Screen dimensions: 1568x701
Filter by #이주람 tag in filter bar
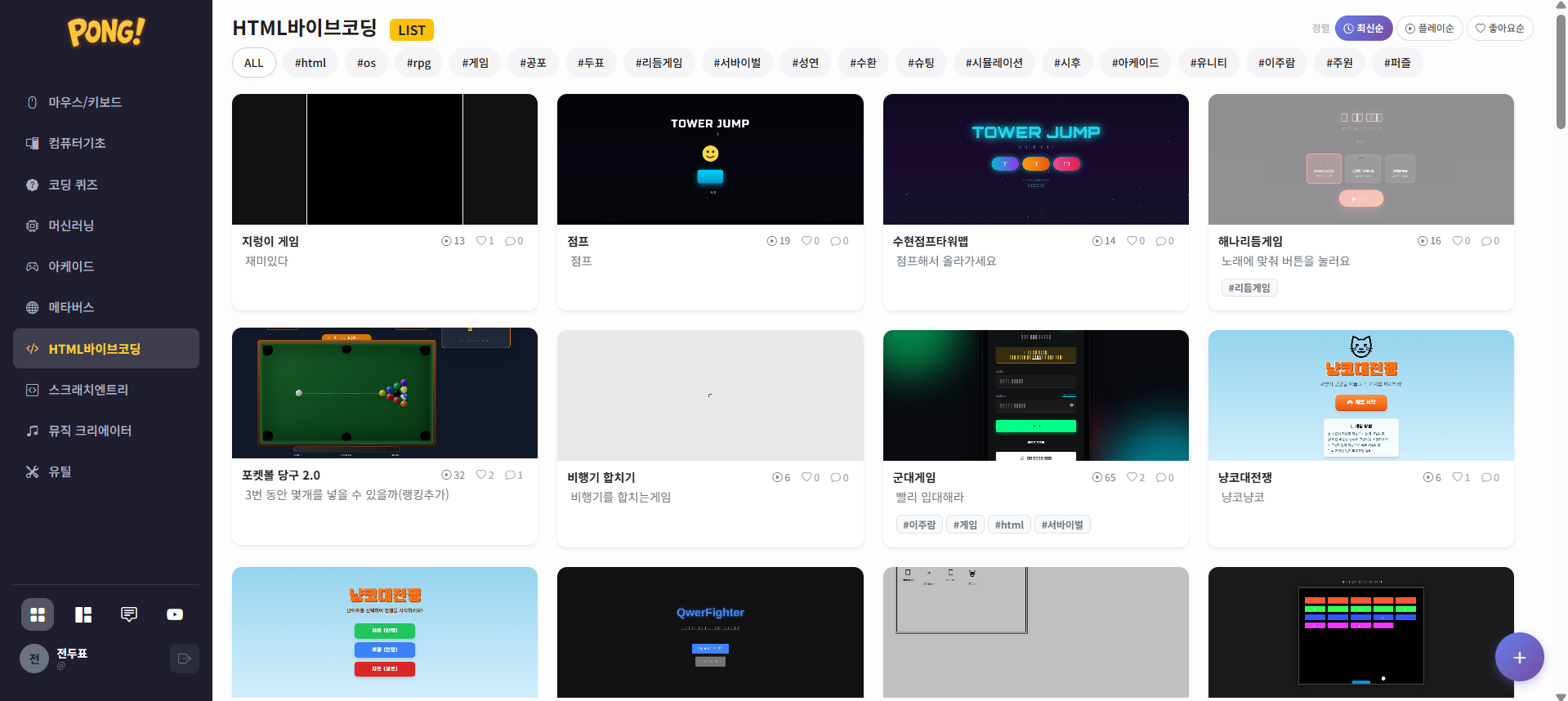(1276, 63)
